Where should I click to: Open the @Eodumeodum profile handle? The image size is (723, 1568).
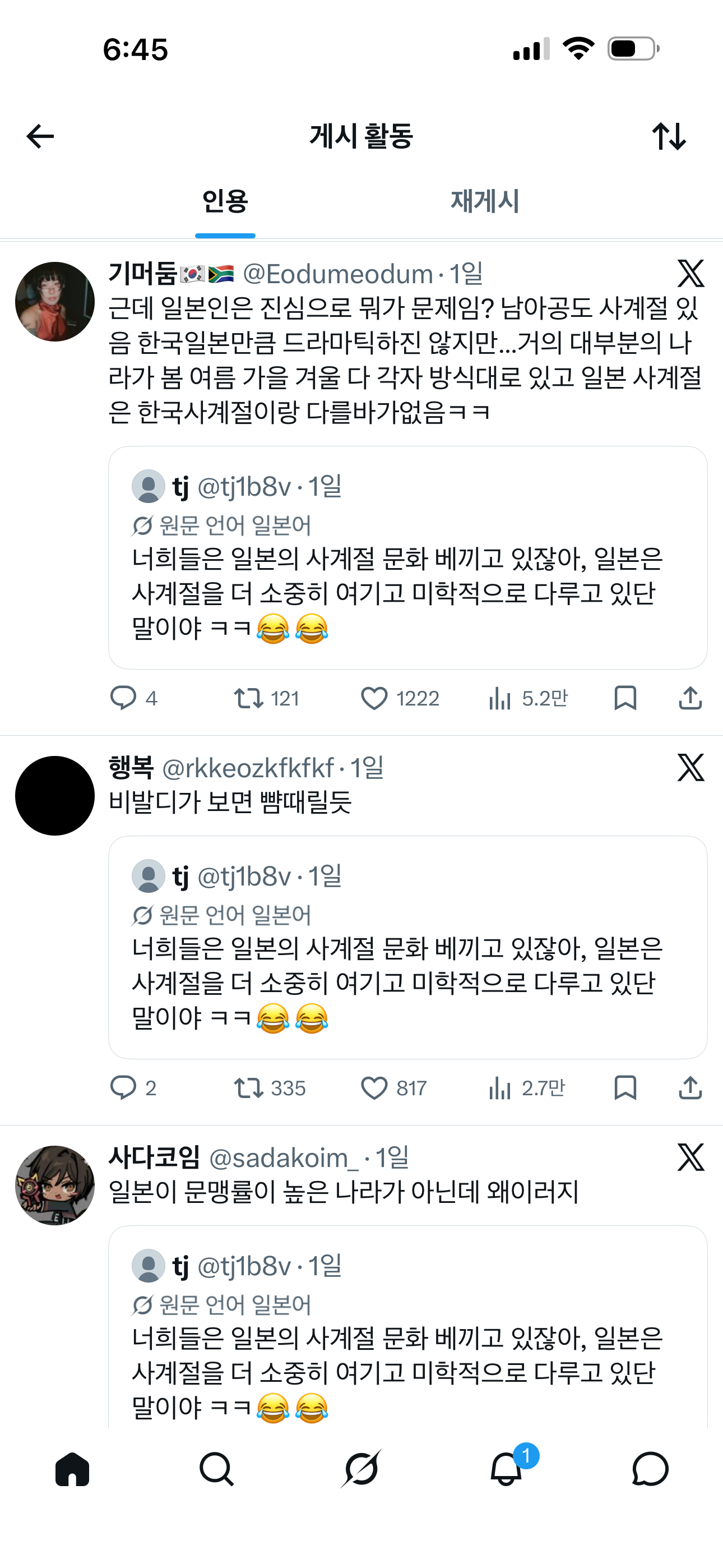[338, 275]
